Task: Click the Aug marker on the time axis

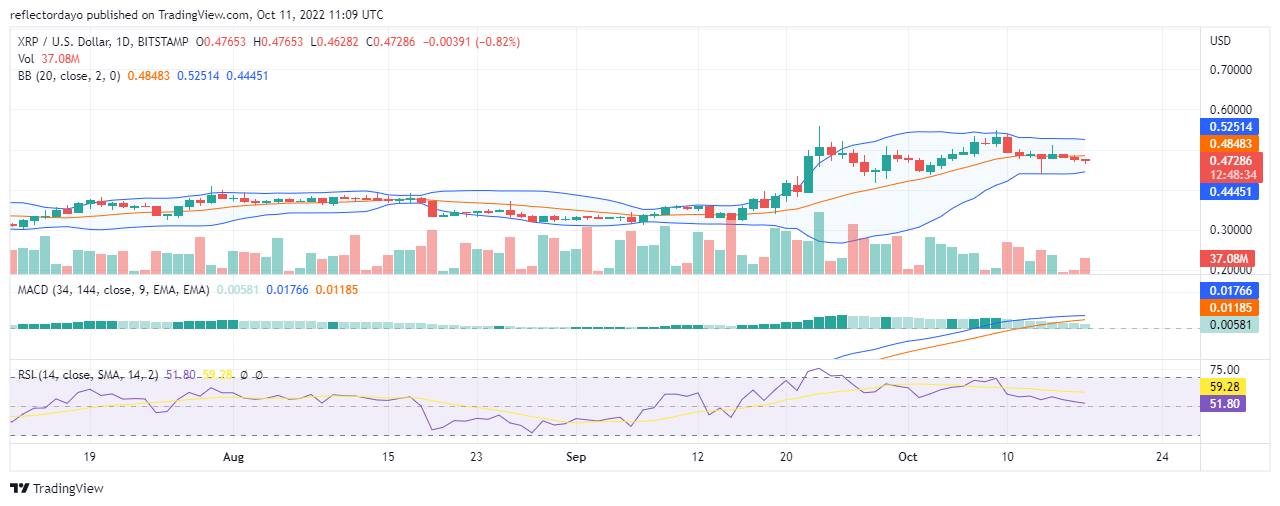Action: coord(233,457)
